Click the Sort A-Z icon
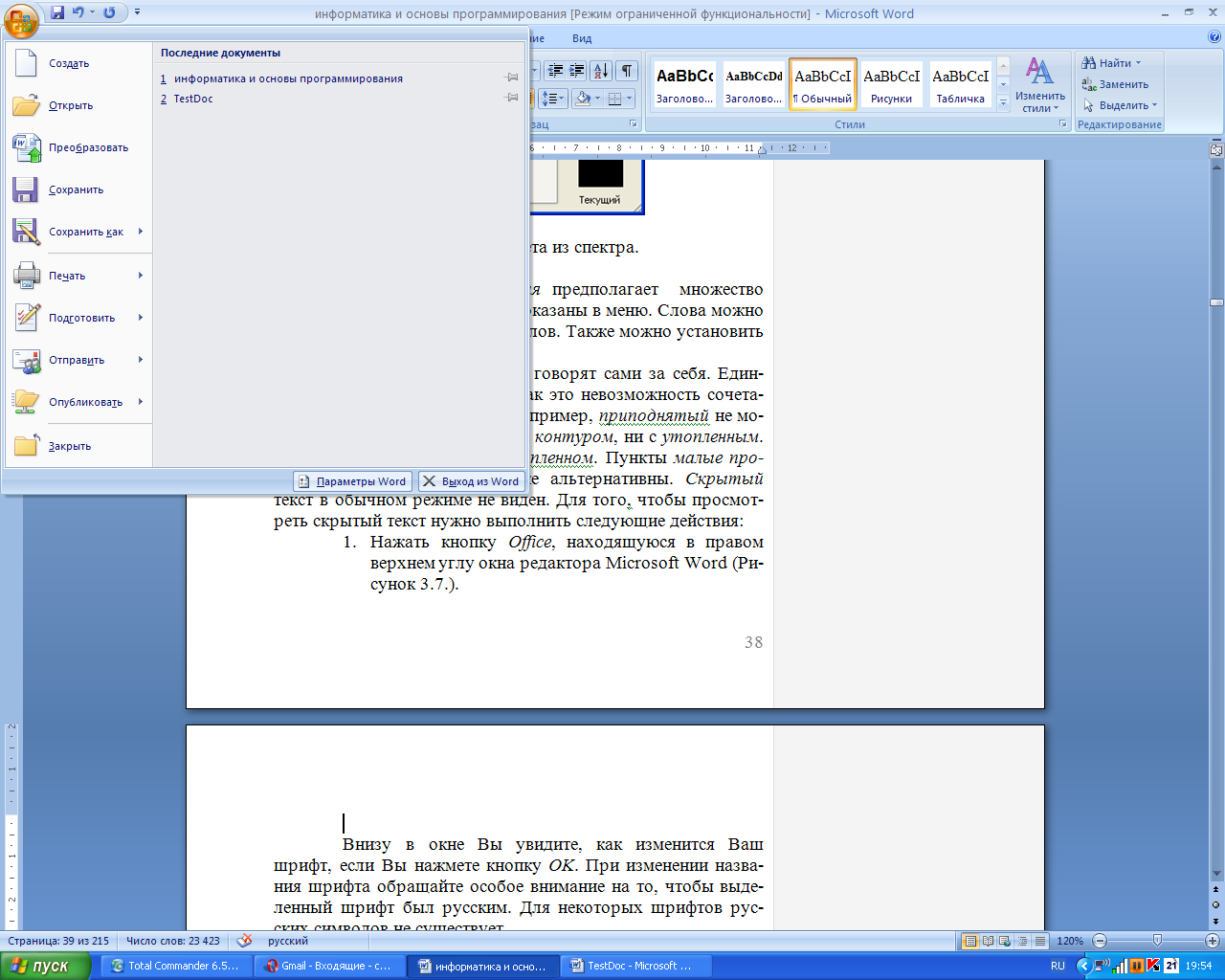The width and height of the screenshot is (1225, 980). (601, 71)
